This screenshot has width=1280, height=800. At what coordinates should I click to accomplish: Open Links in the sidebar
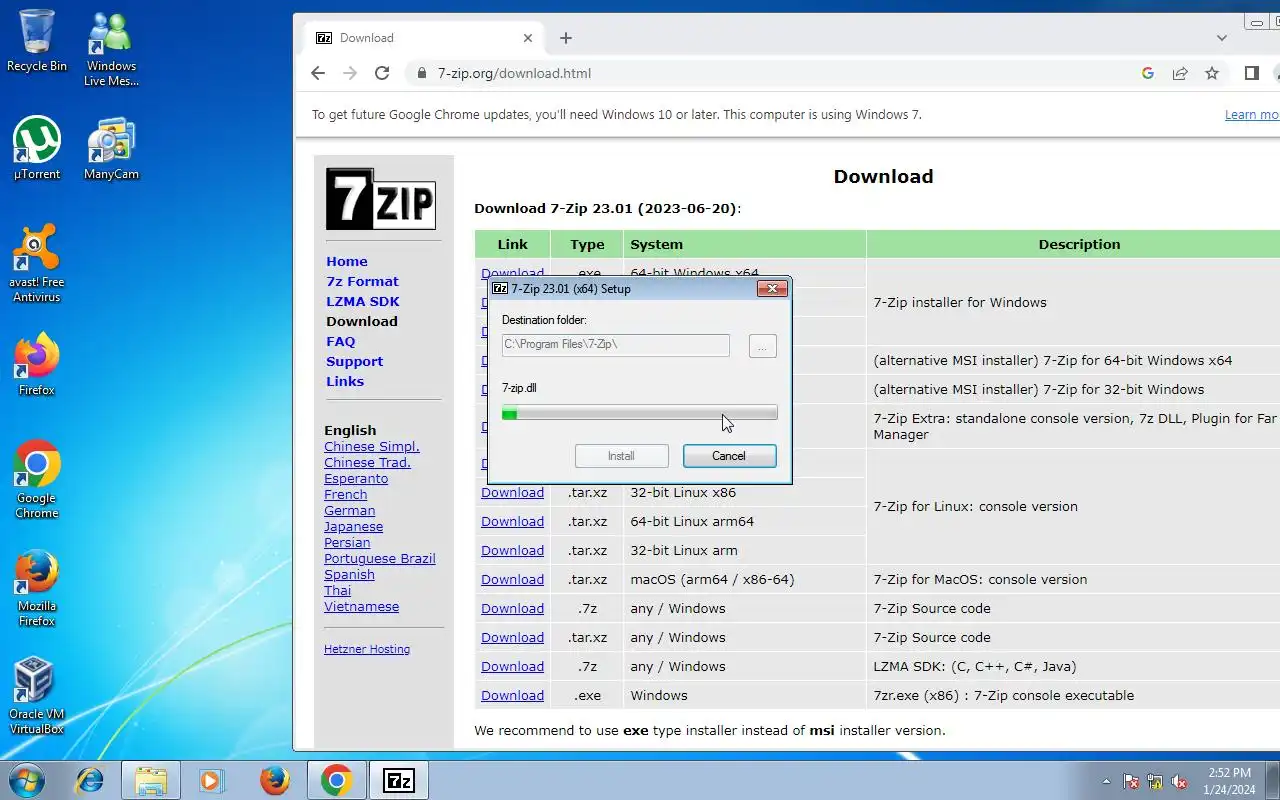[345, 381]
